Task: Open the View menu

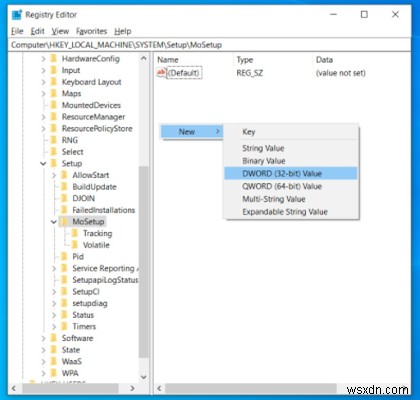Action: coord(60,31)
